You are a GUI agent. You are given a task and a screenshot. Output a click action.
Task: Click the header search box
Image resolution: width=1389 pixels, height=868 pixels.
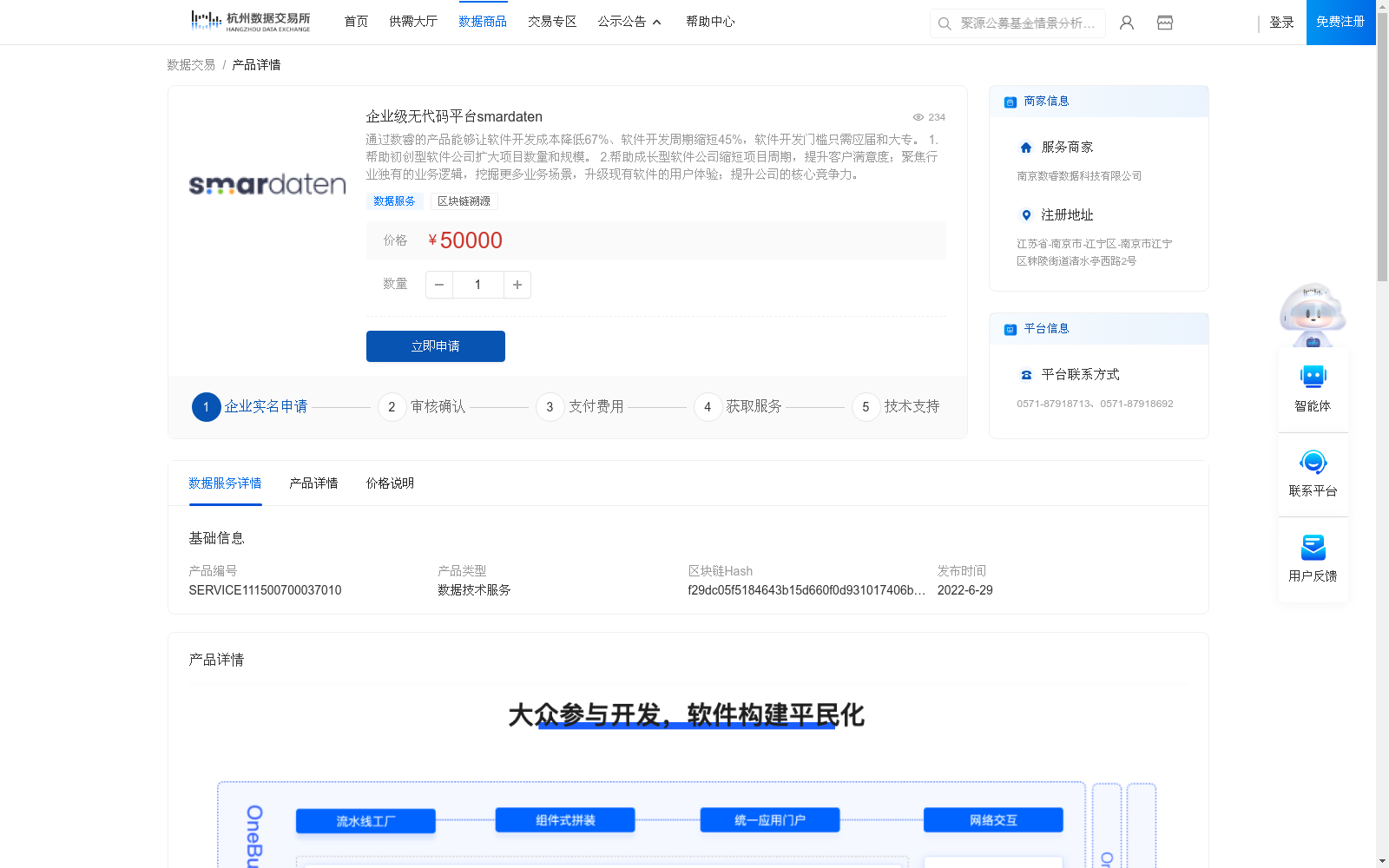1017,23
